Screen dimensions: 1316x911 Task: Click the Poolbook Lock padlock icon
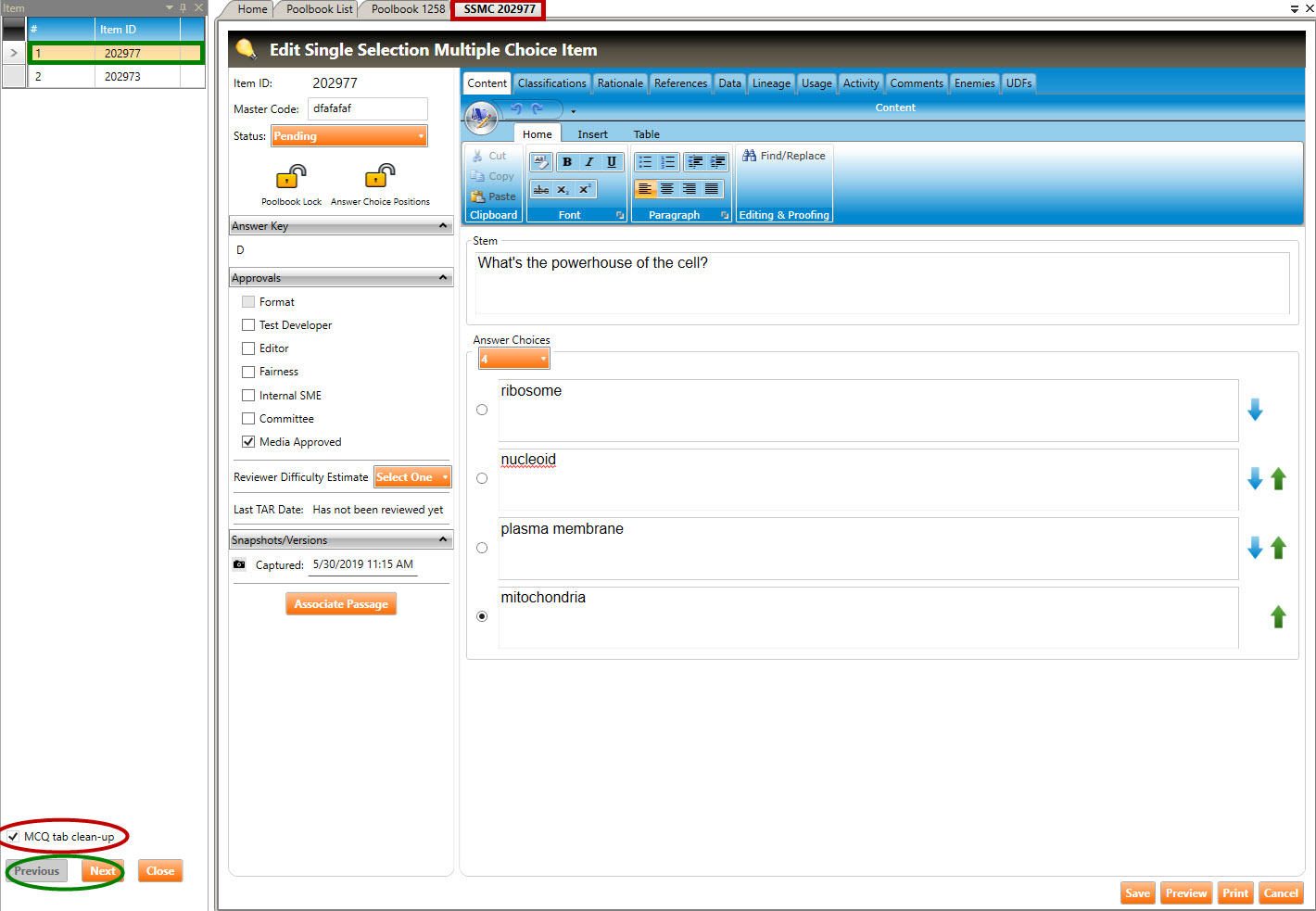point(291,176)
